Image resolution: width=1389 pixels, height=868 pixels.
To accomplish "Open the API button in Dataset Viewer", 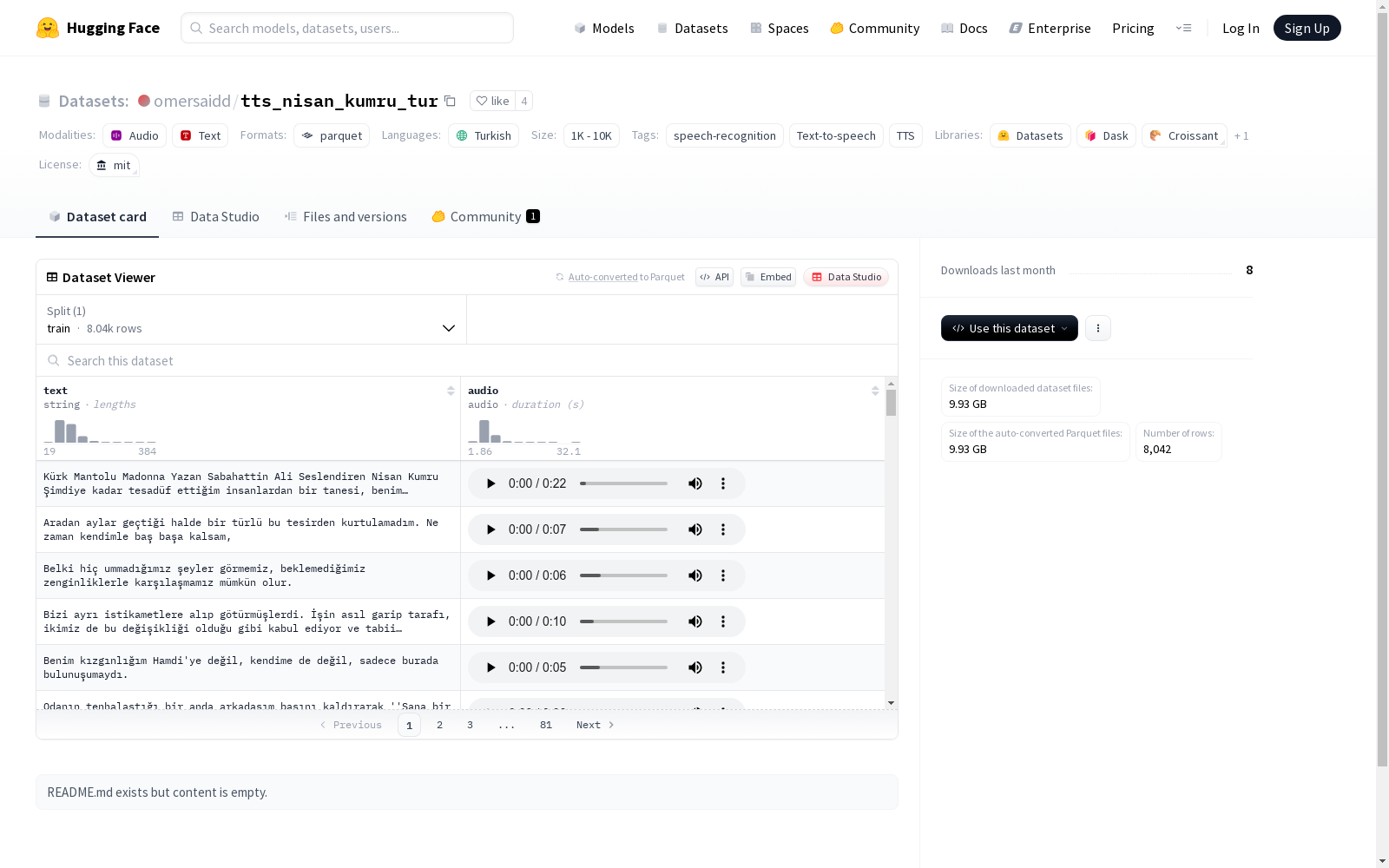I will point(714,277).
